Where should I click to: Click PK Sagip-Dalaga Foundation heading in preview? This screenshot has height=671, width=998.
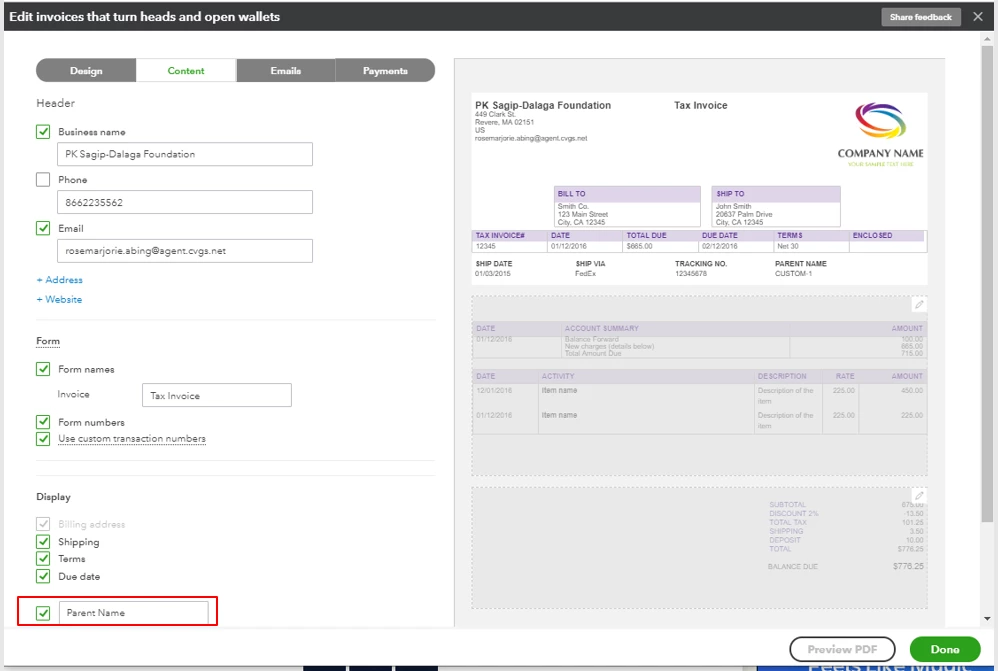543,106
